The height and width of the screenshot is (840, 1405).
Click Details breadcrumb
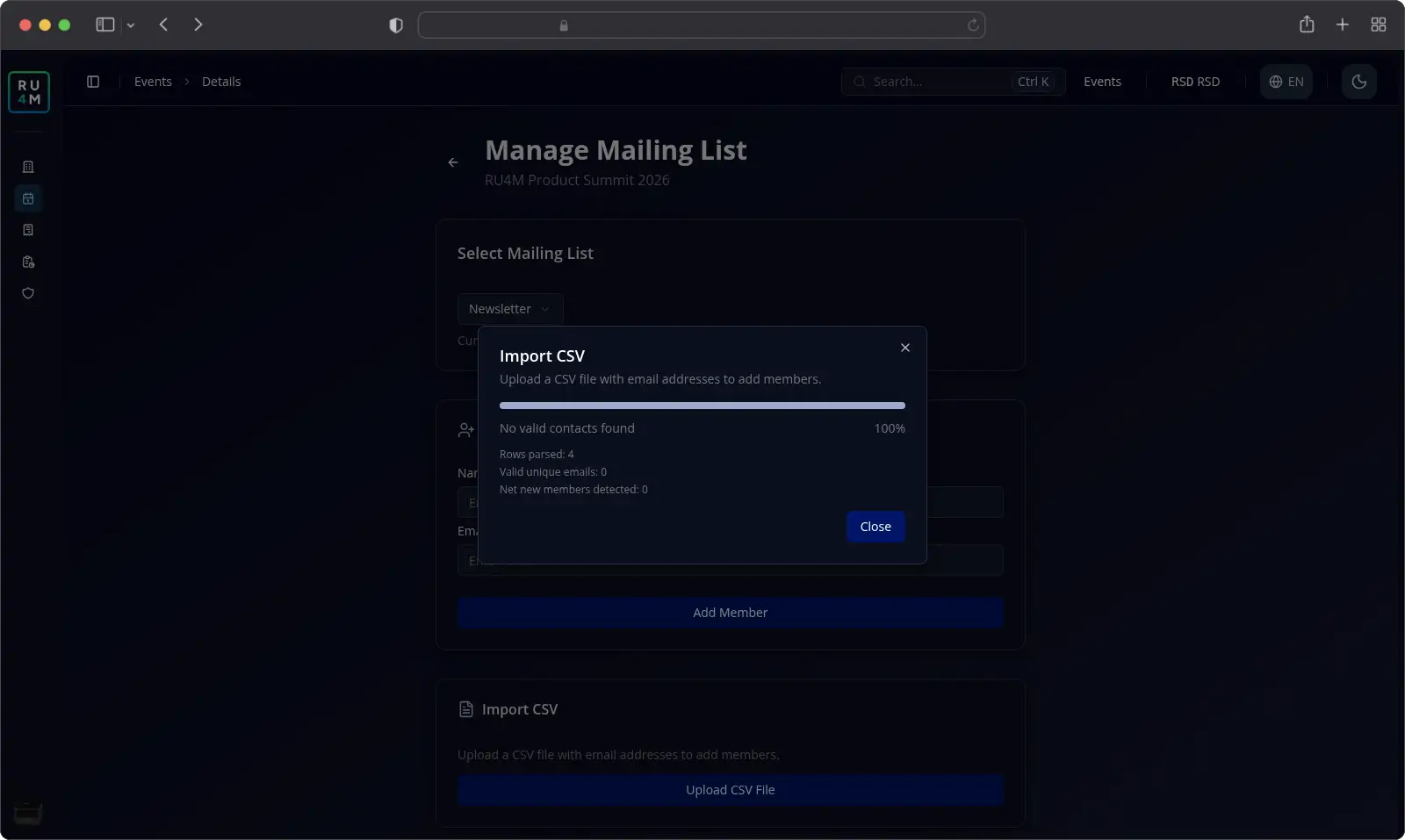[221, 82]
